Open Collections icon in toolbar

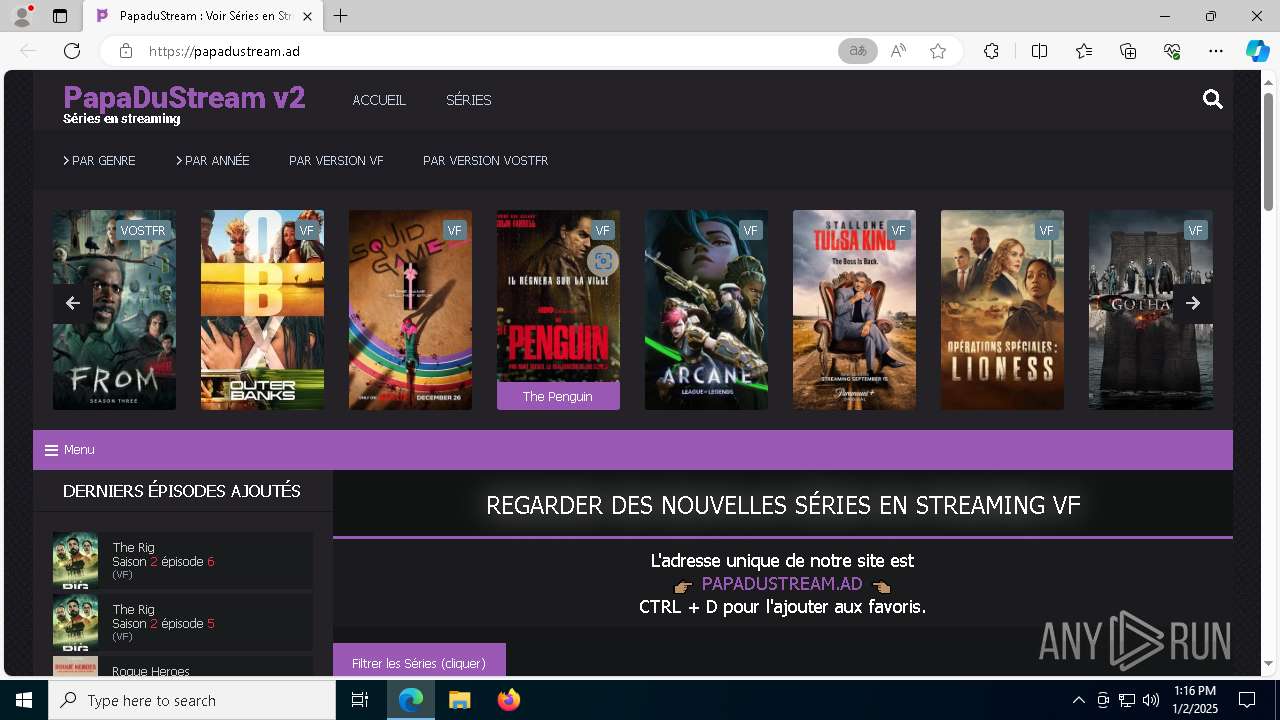click(x=1128, y=51)
